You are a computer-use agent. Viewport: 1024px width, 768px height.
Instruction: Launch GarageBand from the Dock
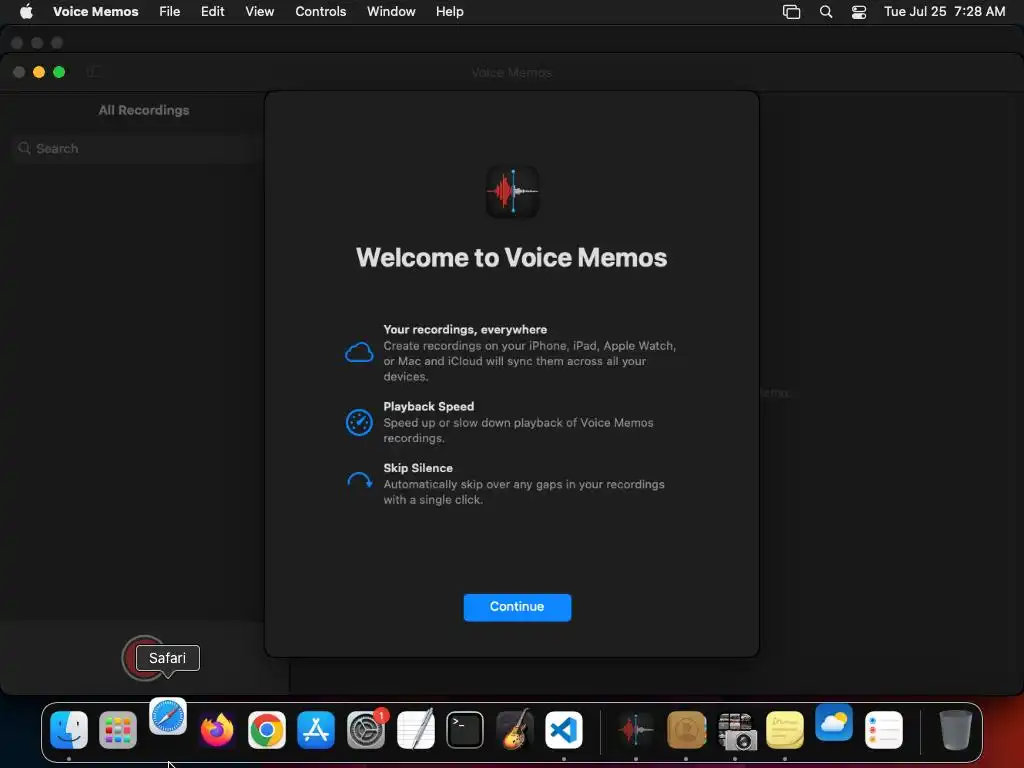514,729
